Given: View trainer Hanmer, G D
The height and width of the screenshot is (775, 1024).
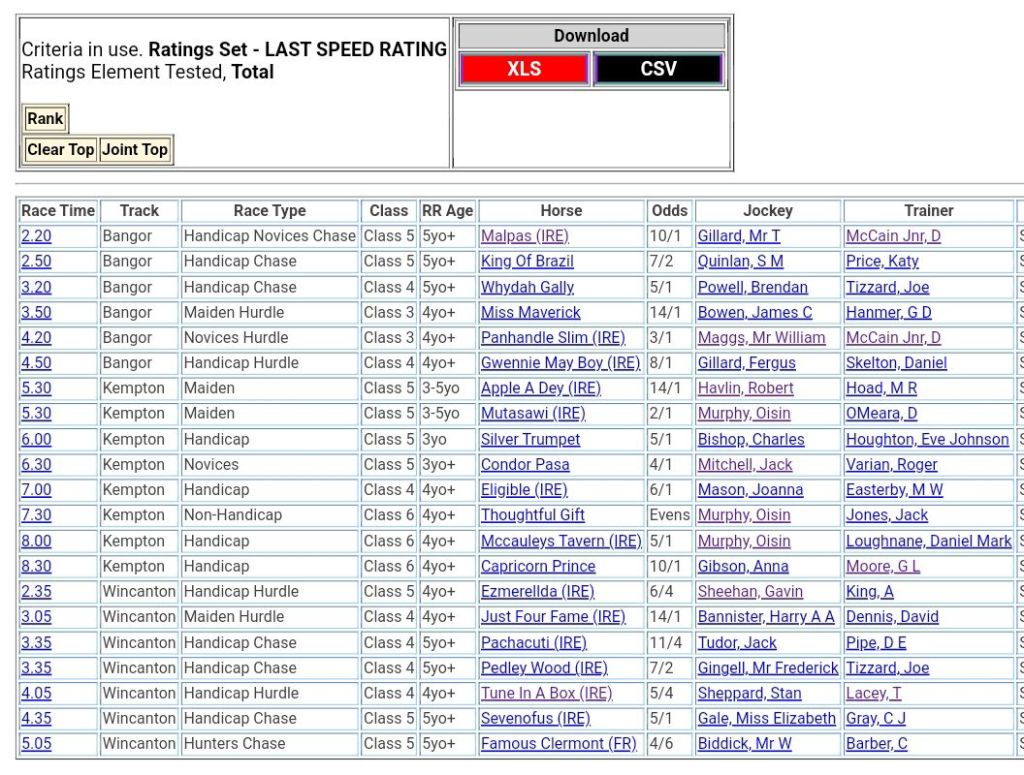Looking at the screenshot, I should [x=888, y=312].
